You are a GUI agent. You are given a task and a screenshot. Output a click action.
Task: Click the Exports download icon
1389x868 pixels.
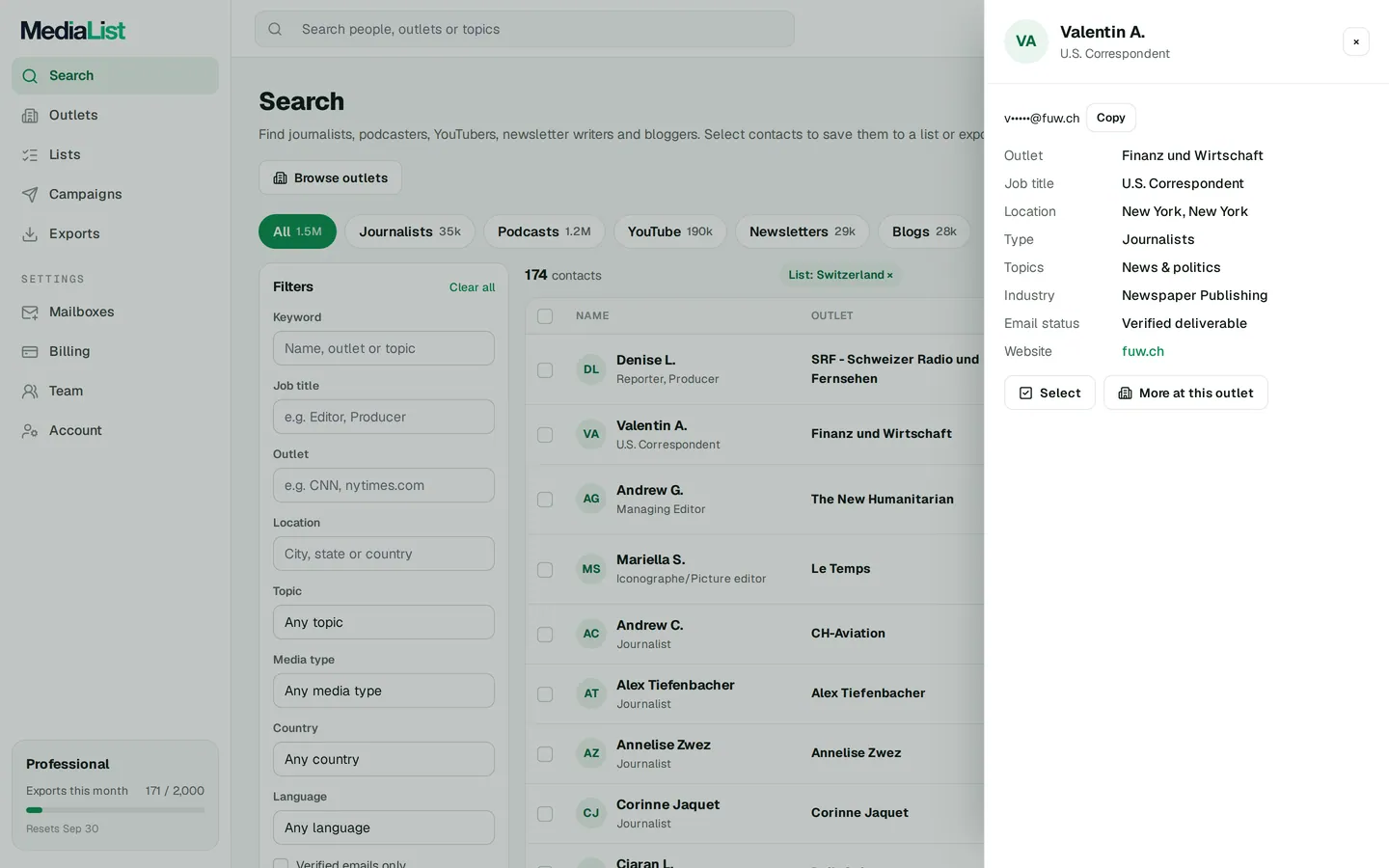click(x=30, y=234)
